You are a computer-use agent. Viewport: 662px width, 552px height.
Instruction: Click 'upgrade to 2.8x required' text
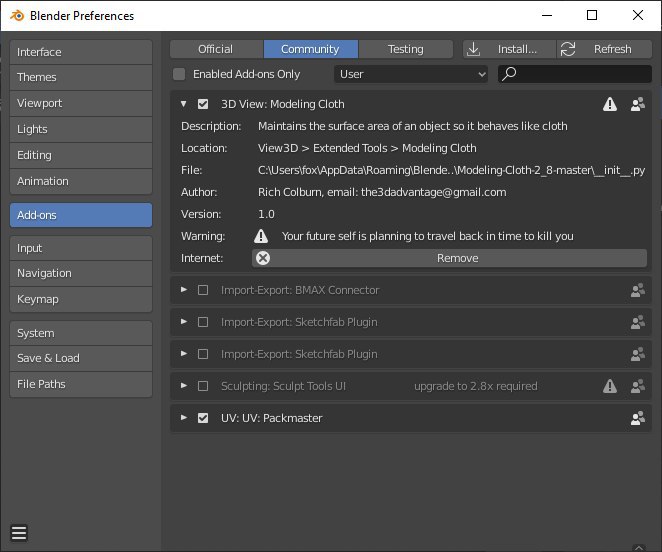(x=476, y=386)
